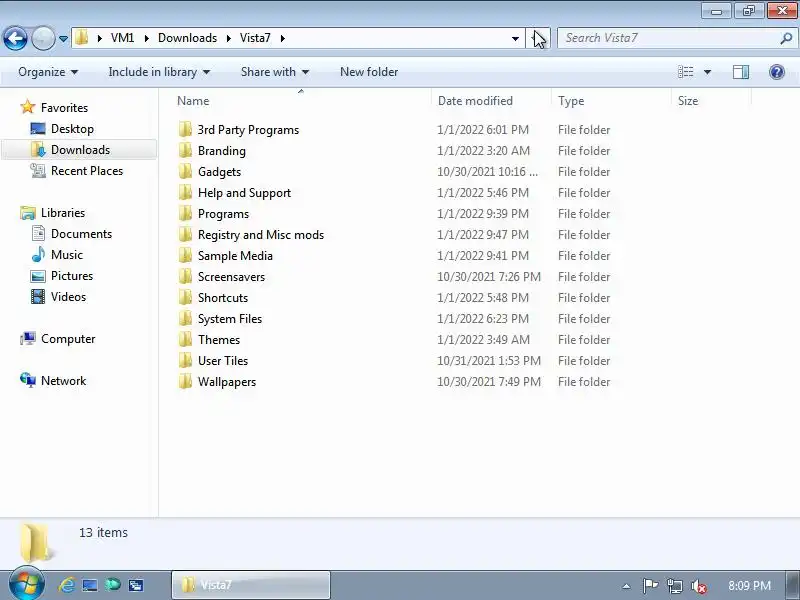Click the network tray icon
Image resolution: width=800 pixels, height=600 pixels.
point(674,586)
